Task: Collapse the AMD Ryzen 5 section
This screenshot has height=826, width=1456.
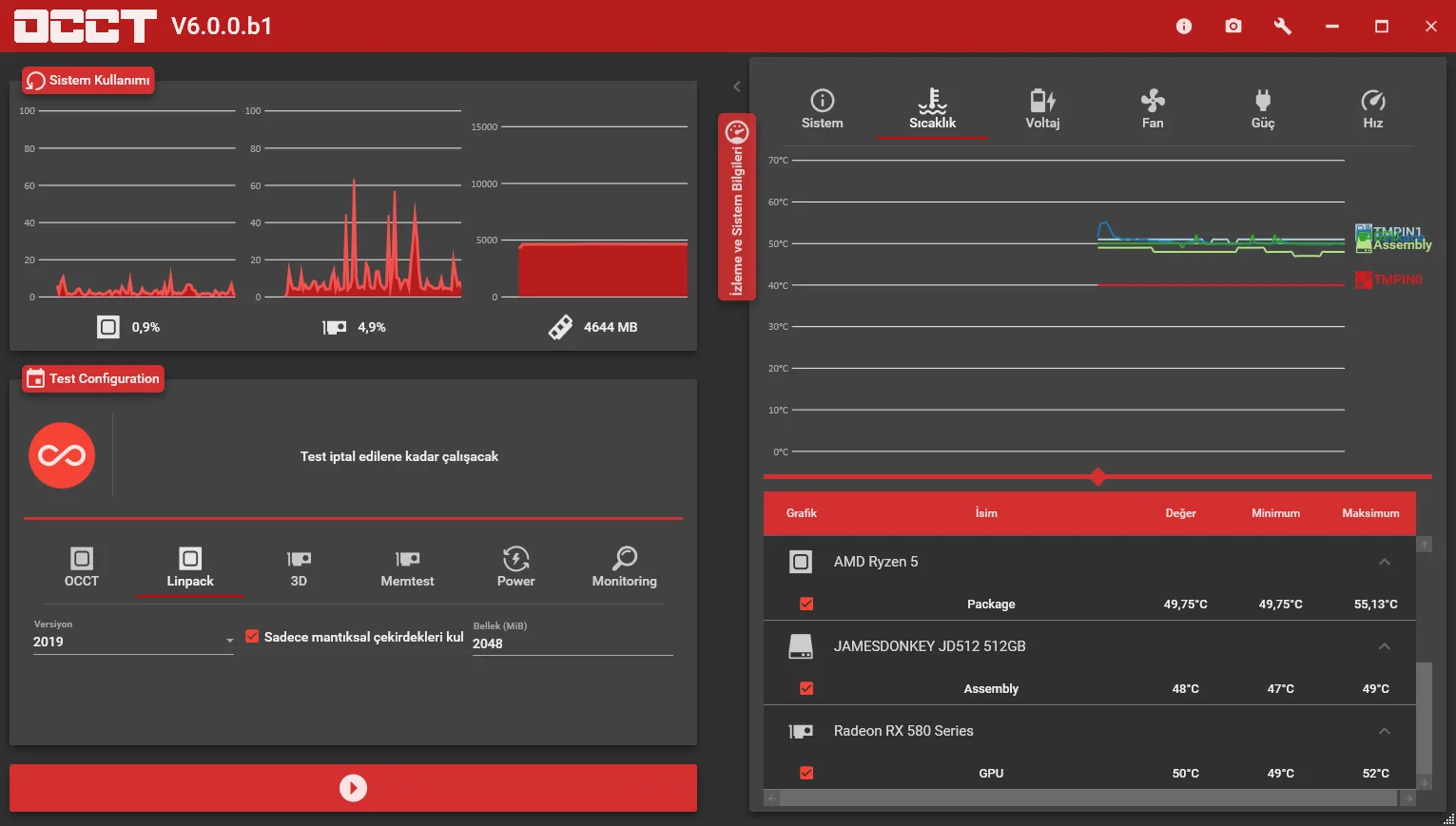Action: tap(1385, 562)
